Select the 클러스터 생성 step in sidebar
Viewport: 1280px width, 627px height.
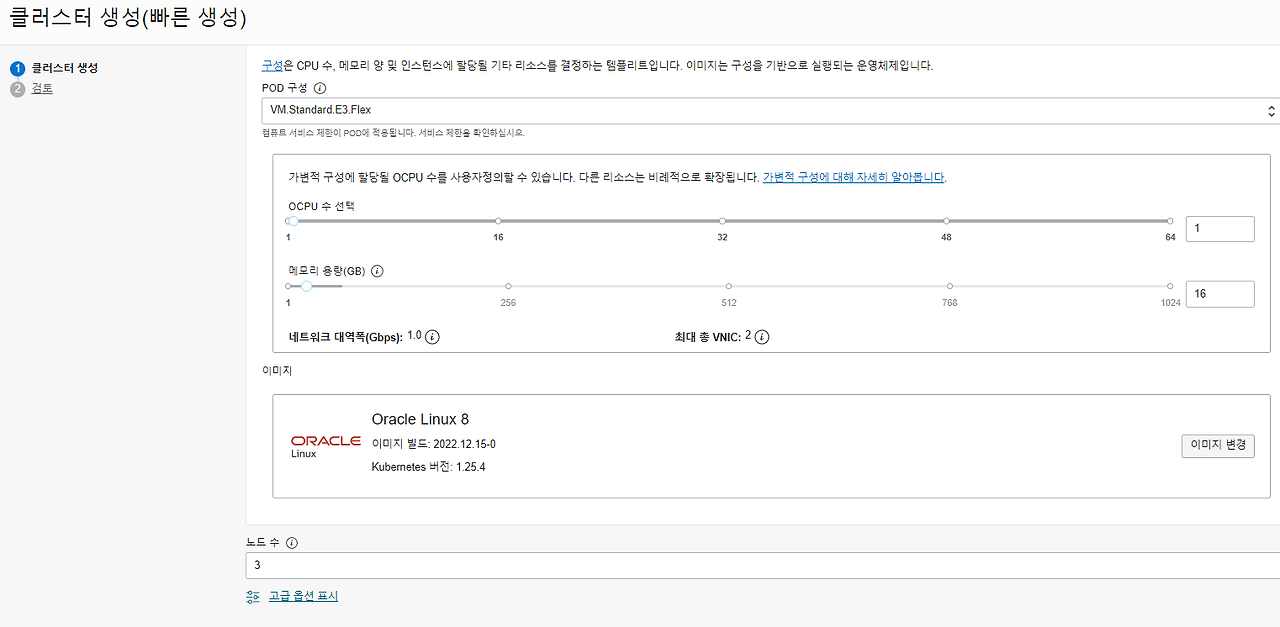(65, 69)
